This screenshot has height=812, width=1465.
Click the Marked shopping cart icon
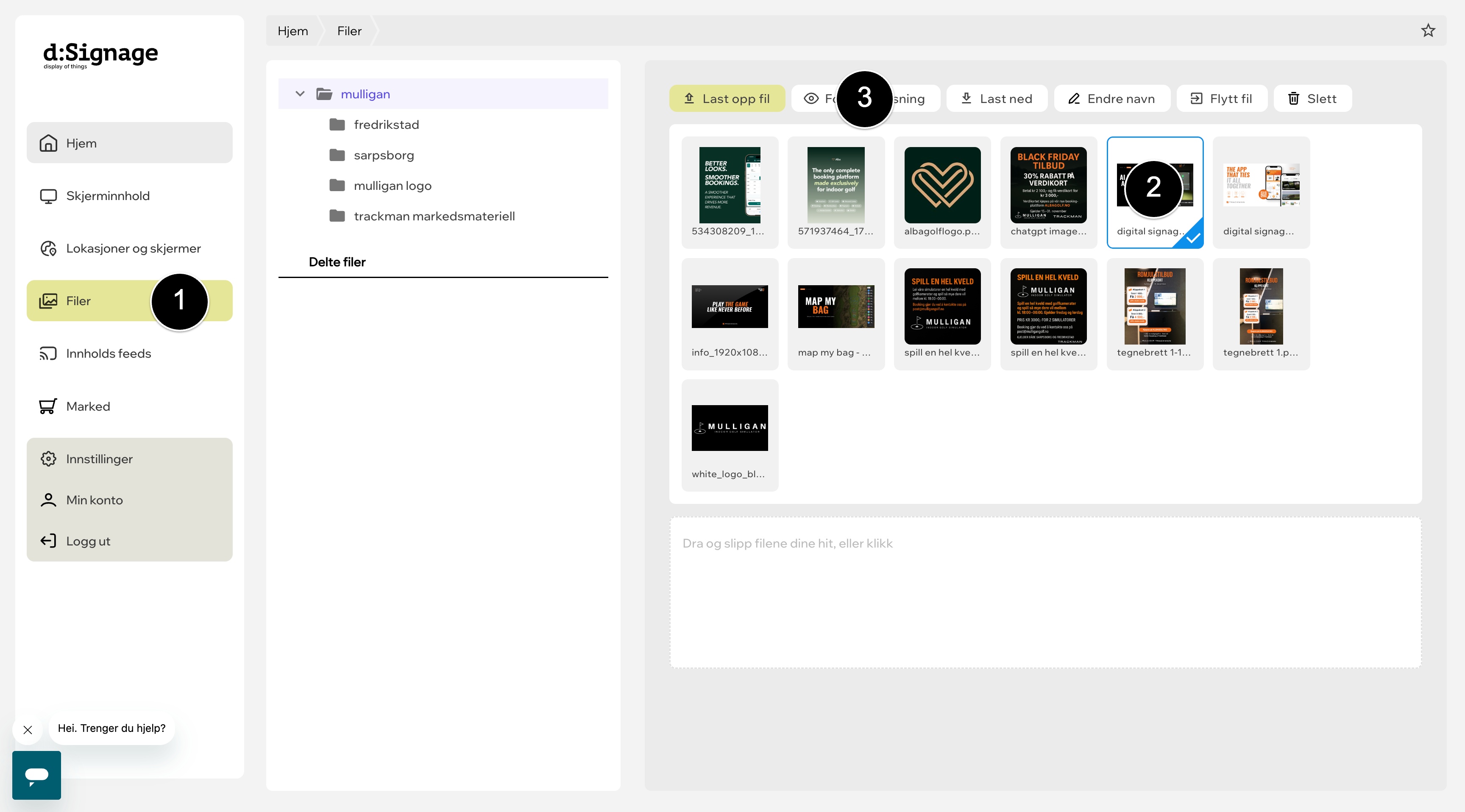click(48, 406)
